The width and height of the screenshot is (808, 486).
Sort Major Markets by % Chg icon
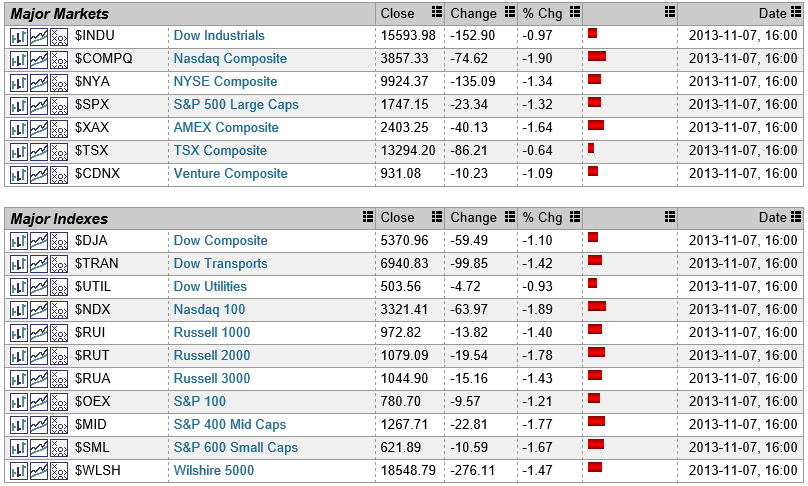point(574,13)
